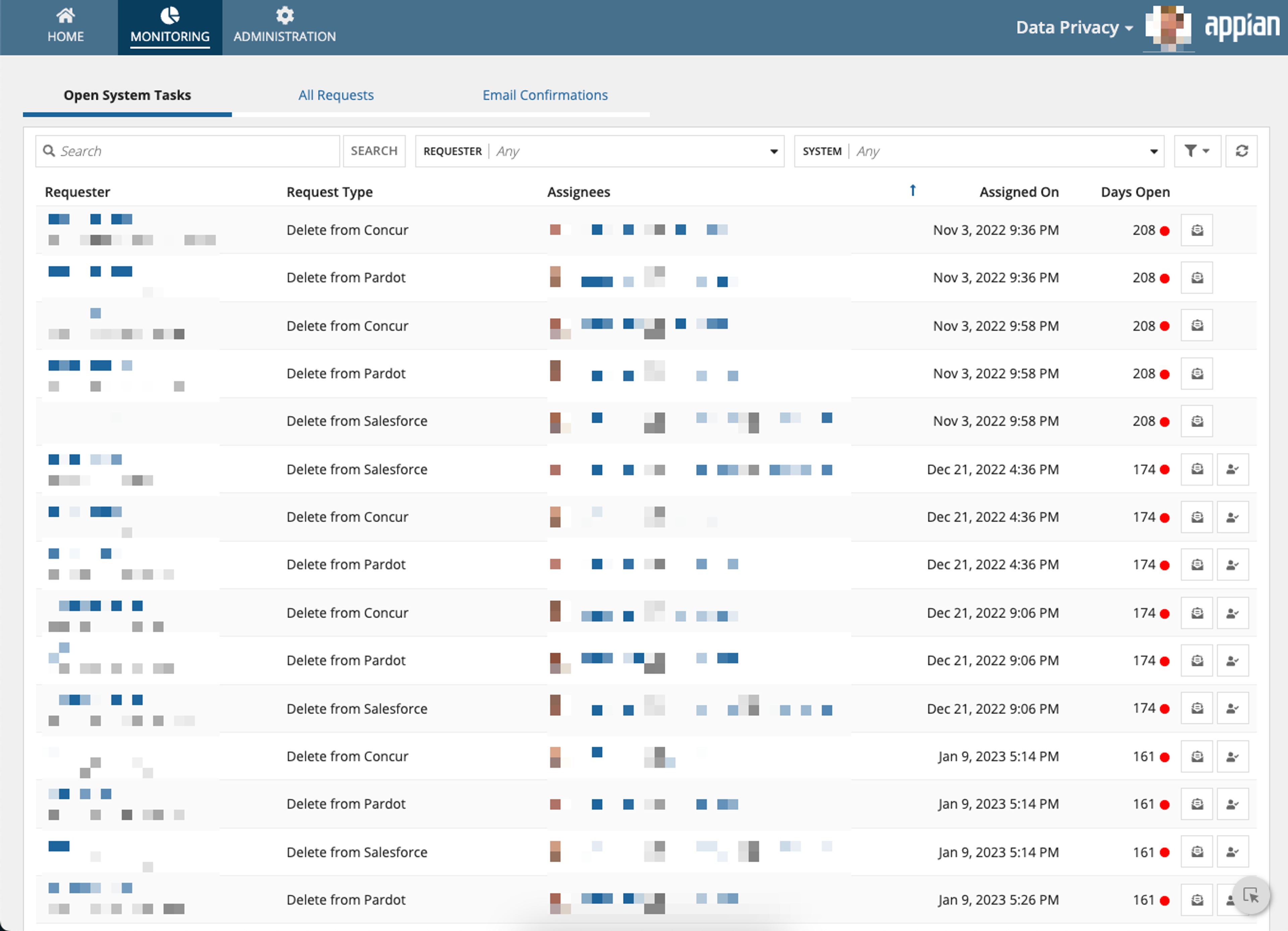
Task: Click 'Delete from Salesforce' in Nov 3 9:58 PM row
Action: pyautogui.click(x=357, y=421)
